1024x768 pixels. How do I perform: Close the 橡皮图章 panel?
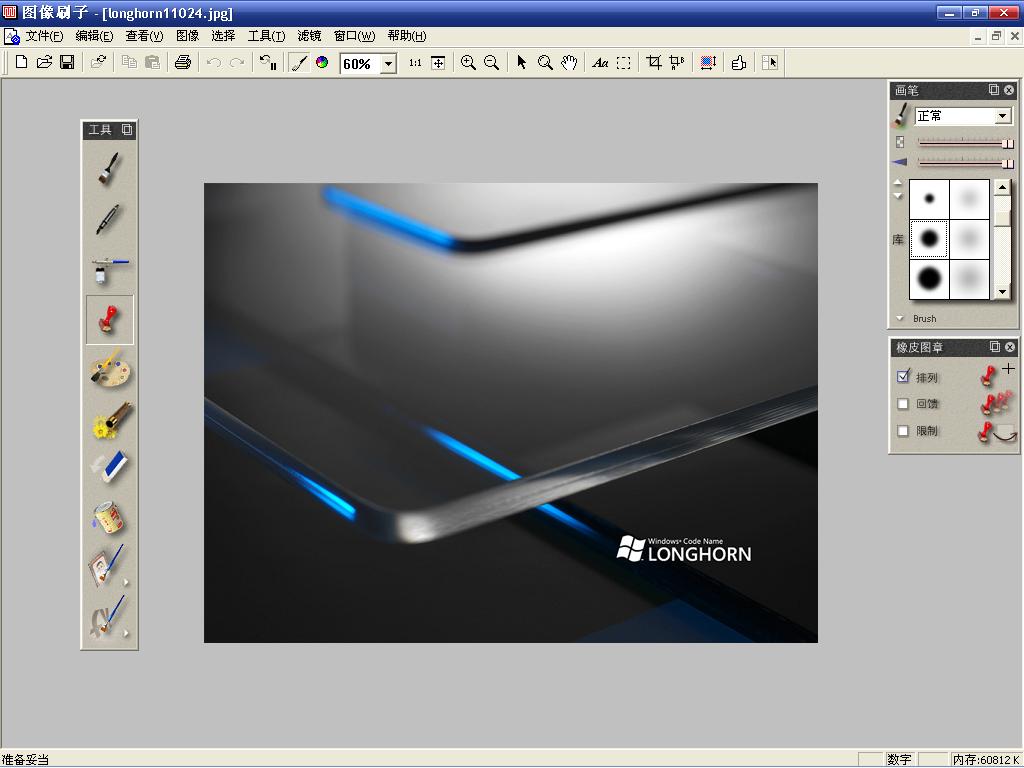coord(1010,347)
